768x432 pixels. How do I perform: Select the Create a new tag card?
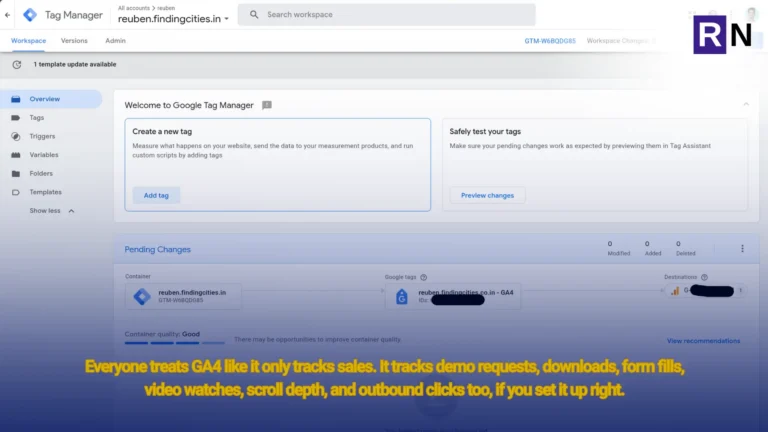point(278,165)
